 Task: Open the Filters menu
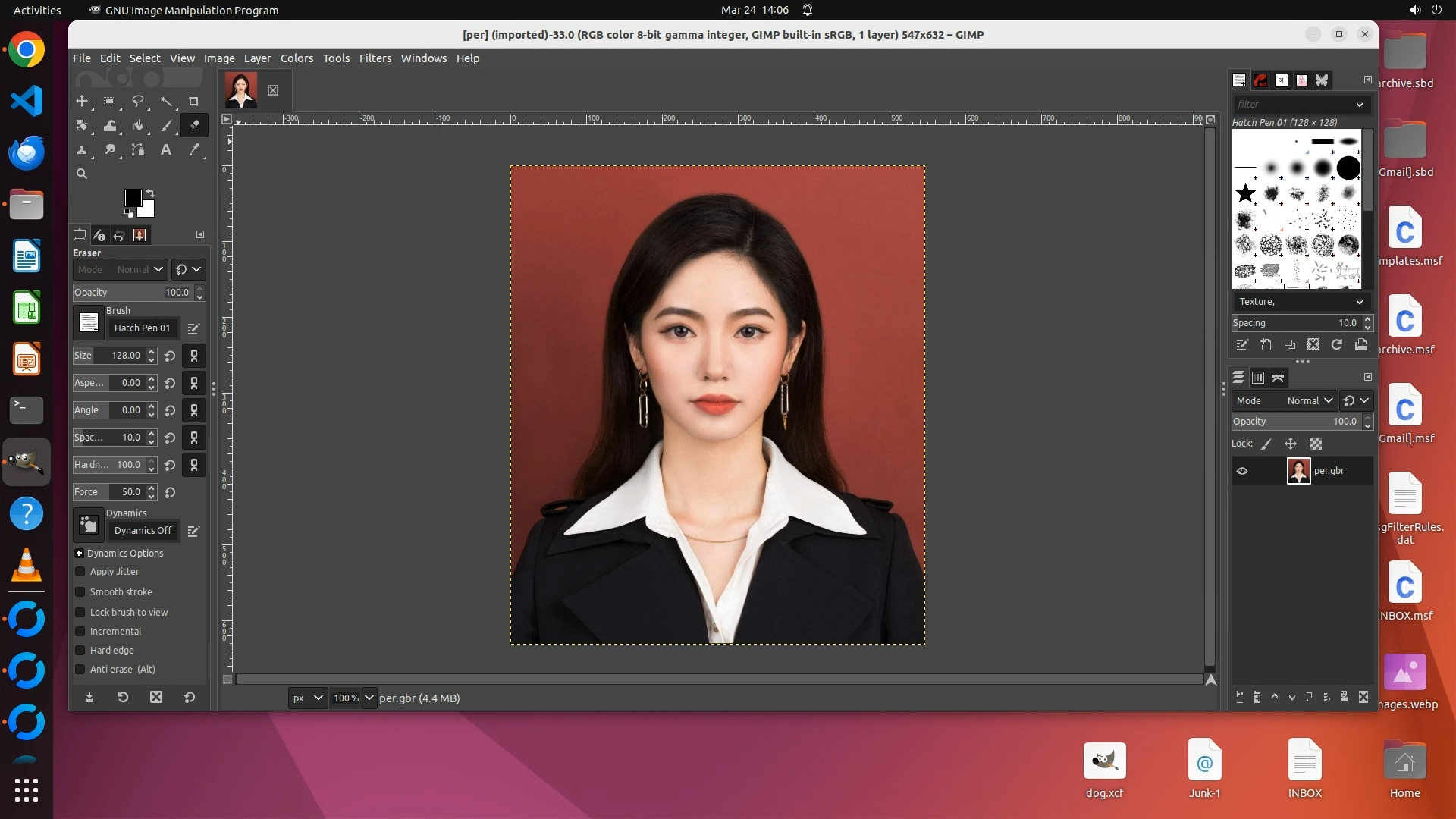click(375, 58)
